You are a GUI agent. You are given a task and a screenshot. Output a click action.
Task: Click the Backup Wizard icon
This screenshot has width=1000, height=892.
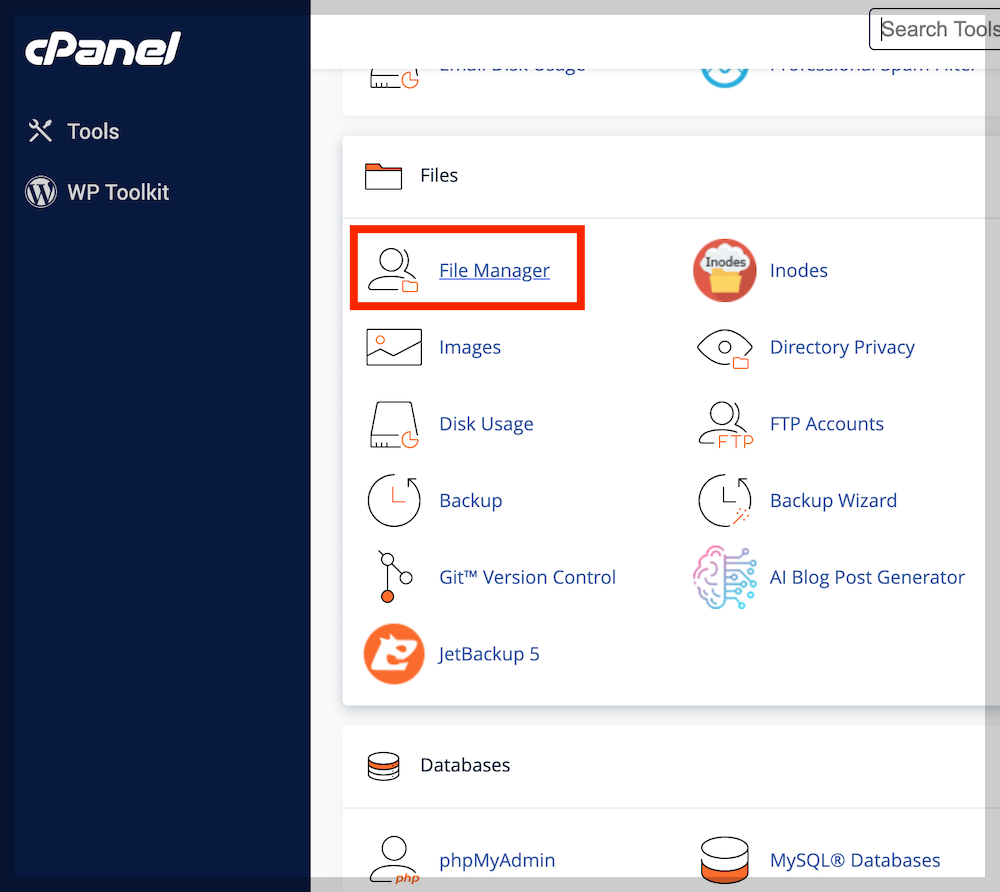click(724, 501)
